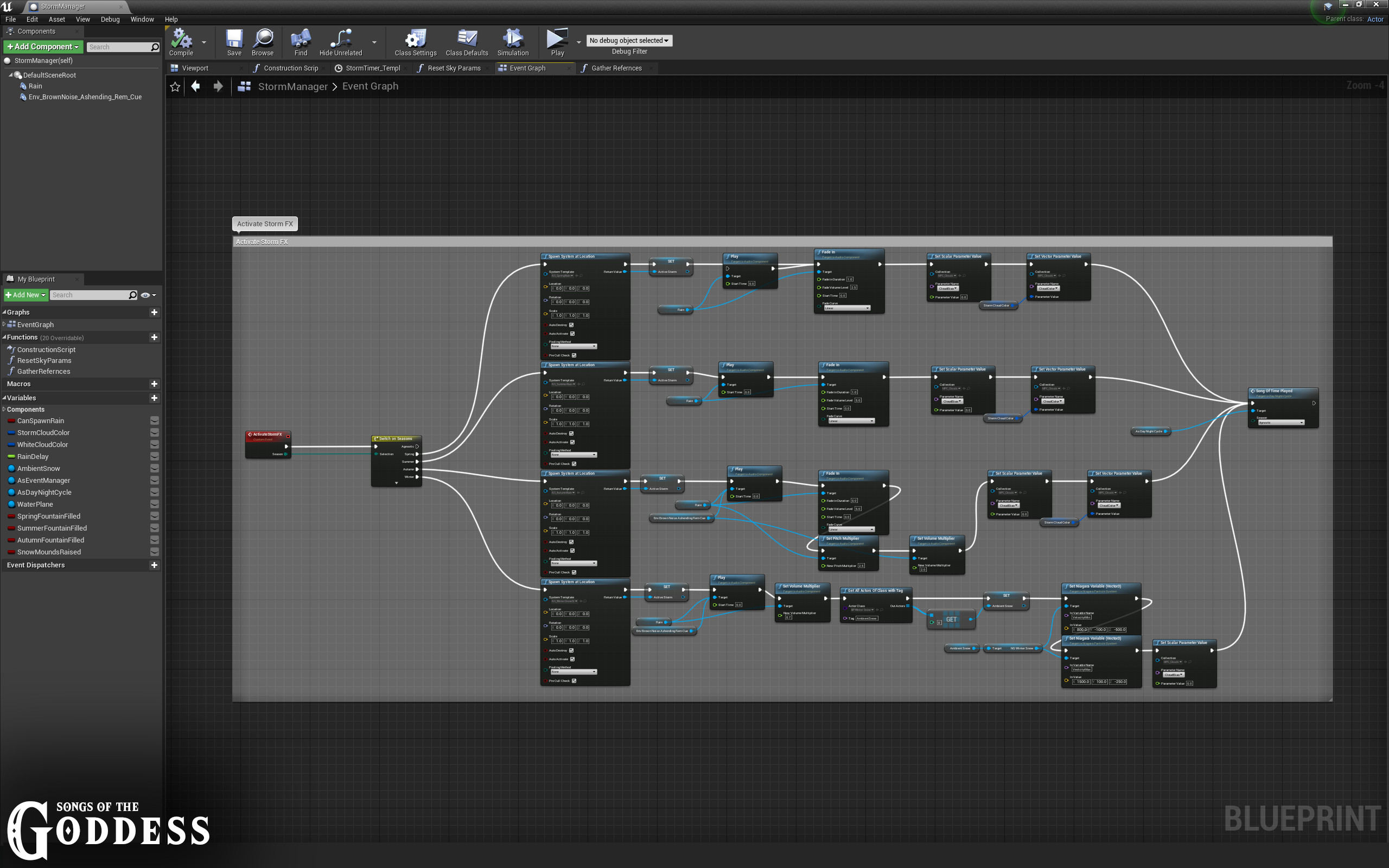1389x868 pixels.
Task: Click the Add Component button
Action: coord(43,47)
